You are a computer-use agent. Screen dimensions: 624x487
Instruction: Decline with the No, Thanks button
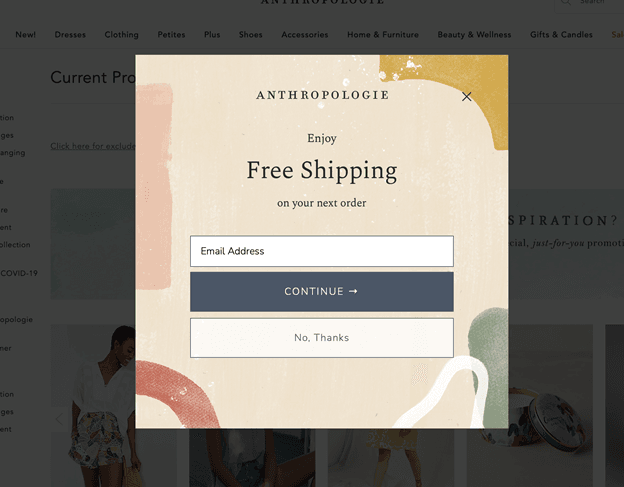coord(322,338)
